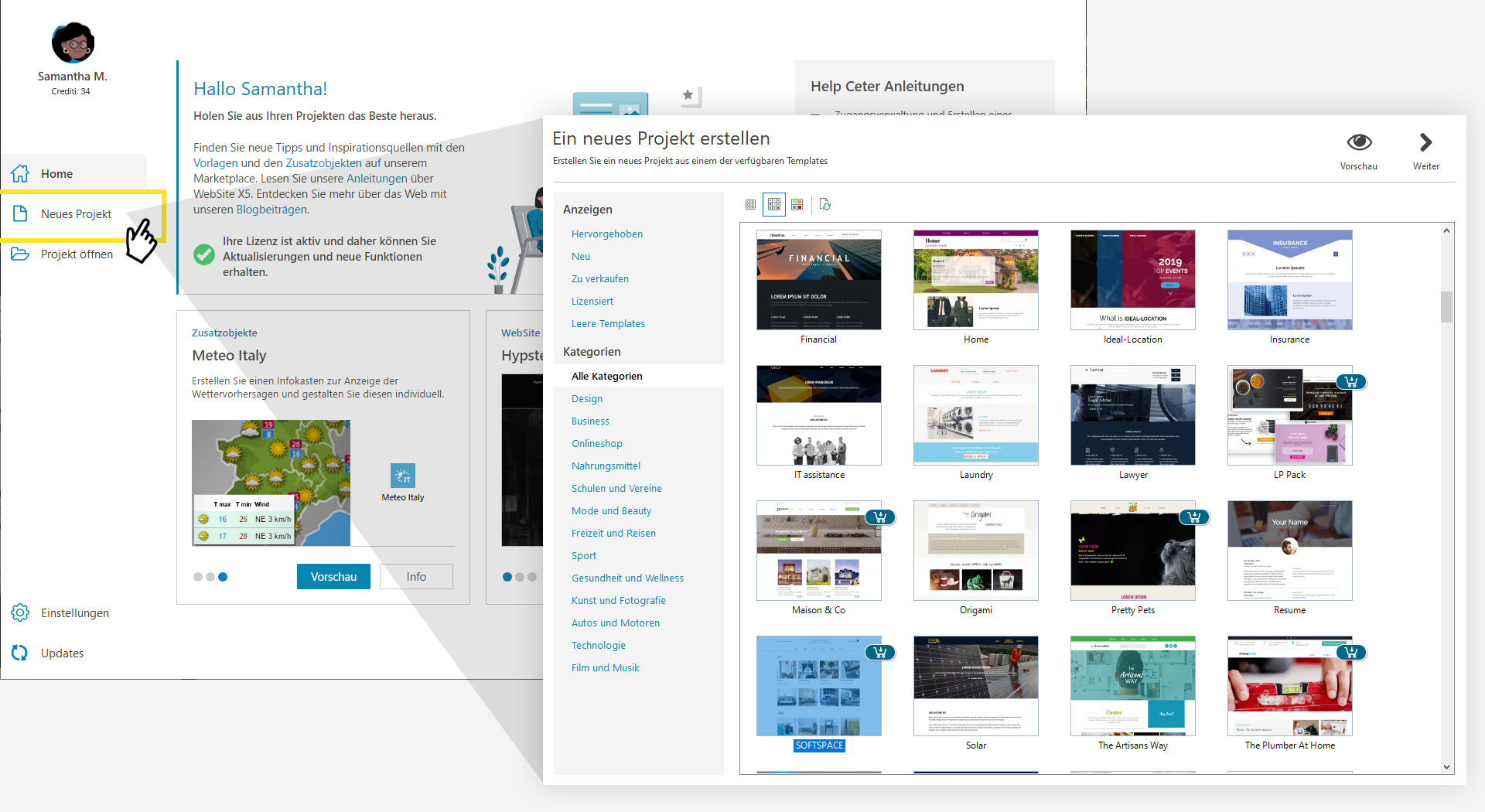Filter by Film und Musik category

point(606,668)
